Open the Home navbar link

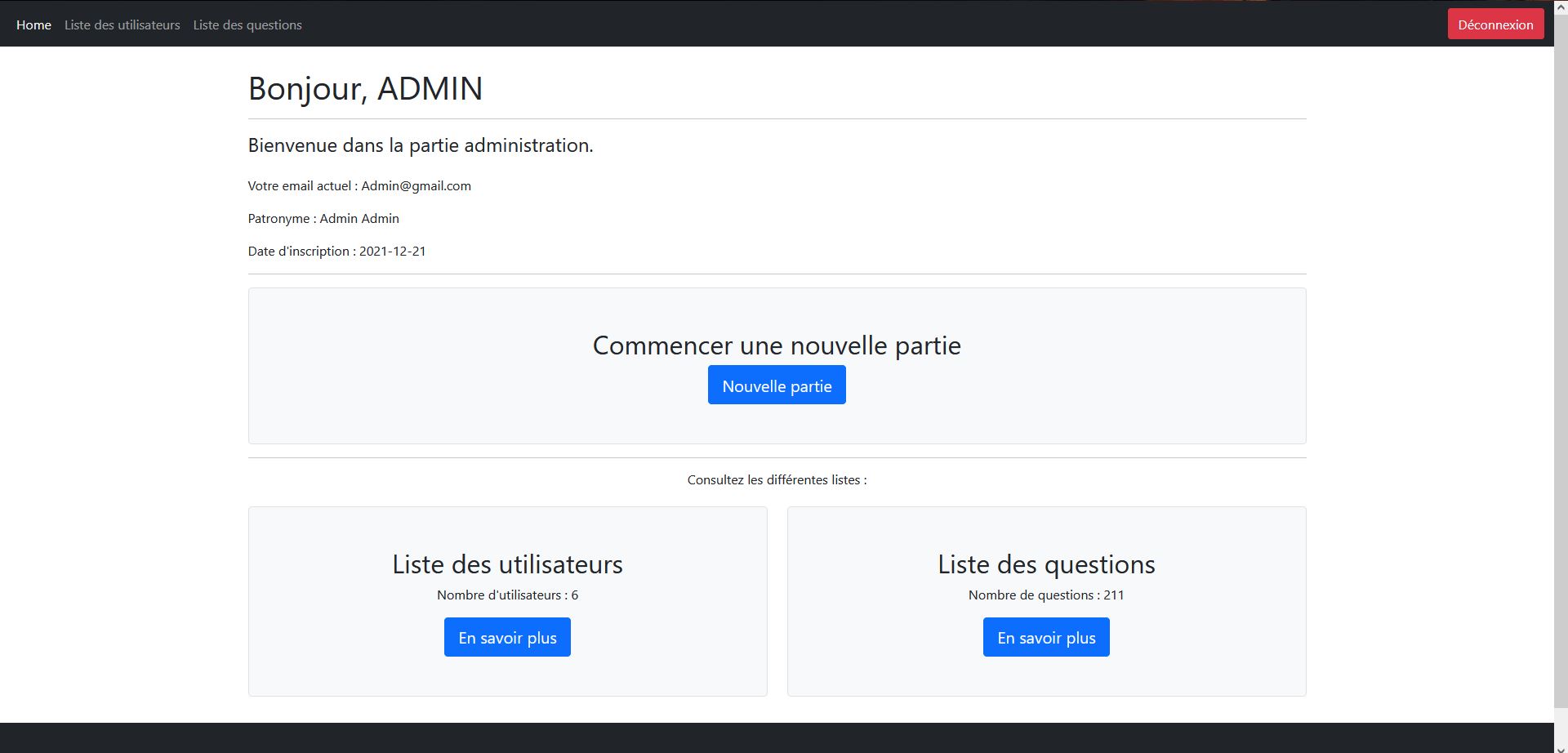coord(33,25)
